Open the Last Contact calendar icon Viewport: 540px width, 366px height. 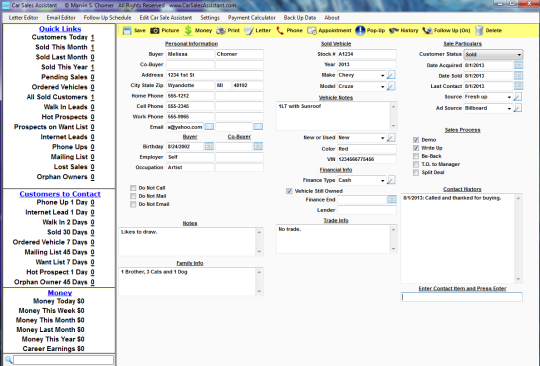[x=518, y=86]
